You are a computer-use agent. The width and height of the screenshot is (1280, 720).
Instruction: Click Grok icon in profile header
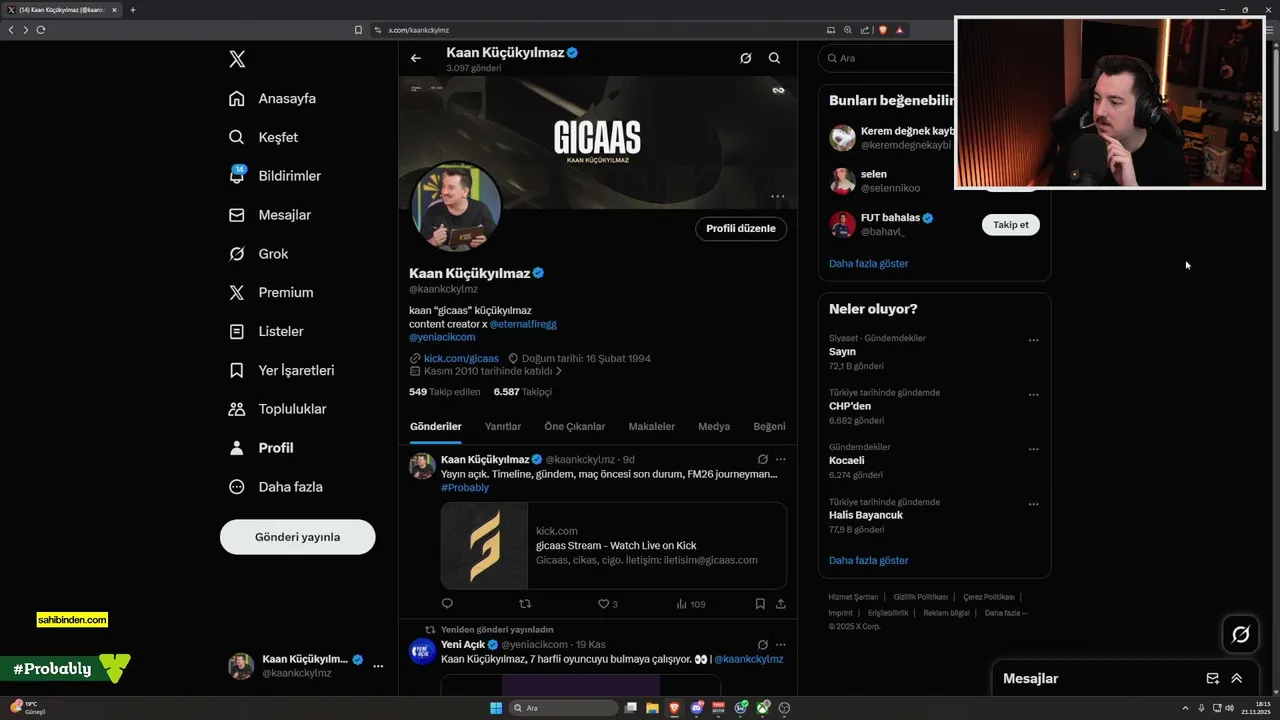point(746,58)
